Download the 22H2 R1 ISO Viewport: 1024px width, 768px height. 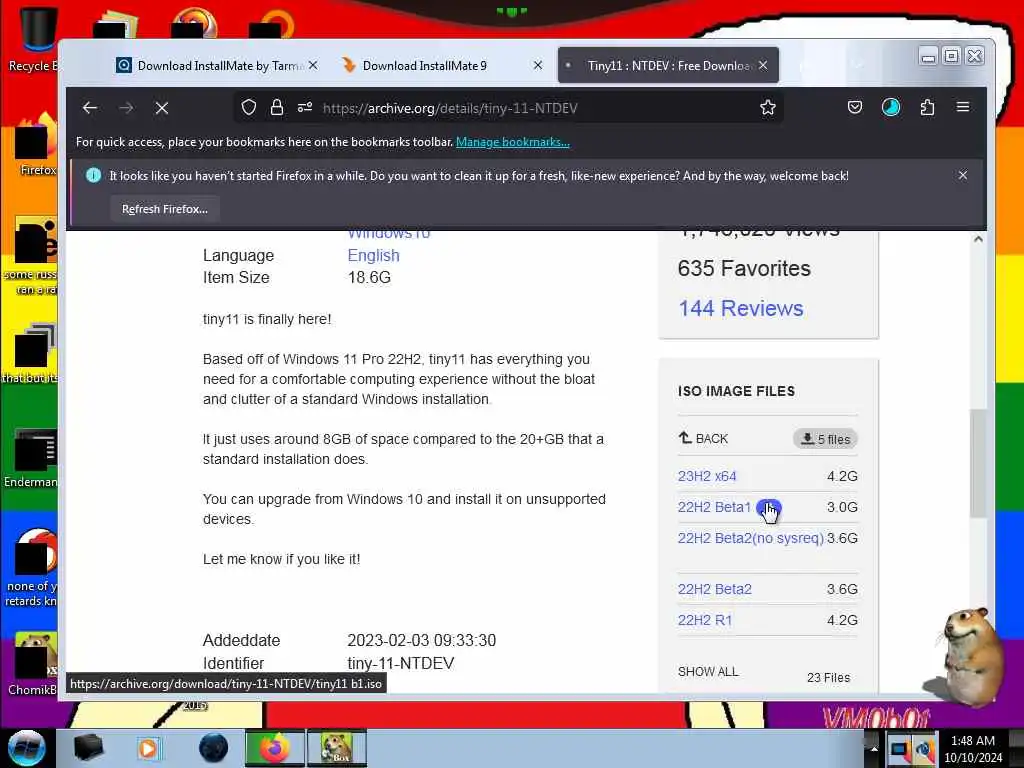(705, 620)
